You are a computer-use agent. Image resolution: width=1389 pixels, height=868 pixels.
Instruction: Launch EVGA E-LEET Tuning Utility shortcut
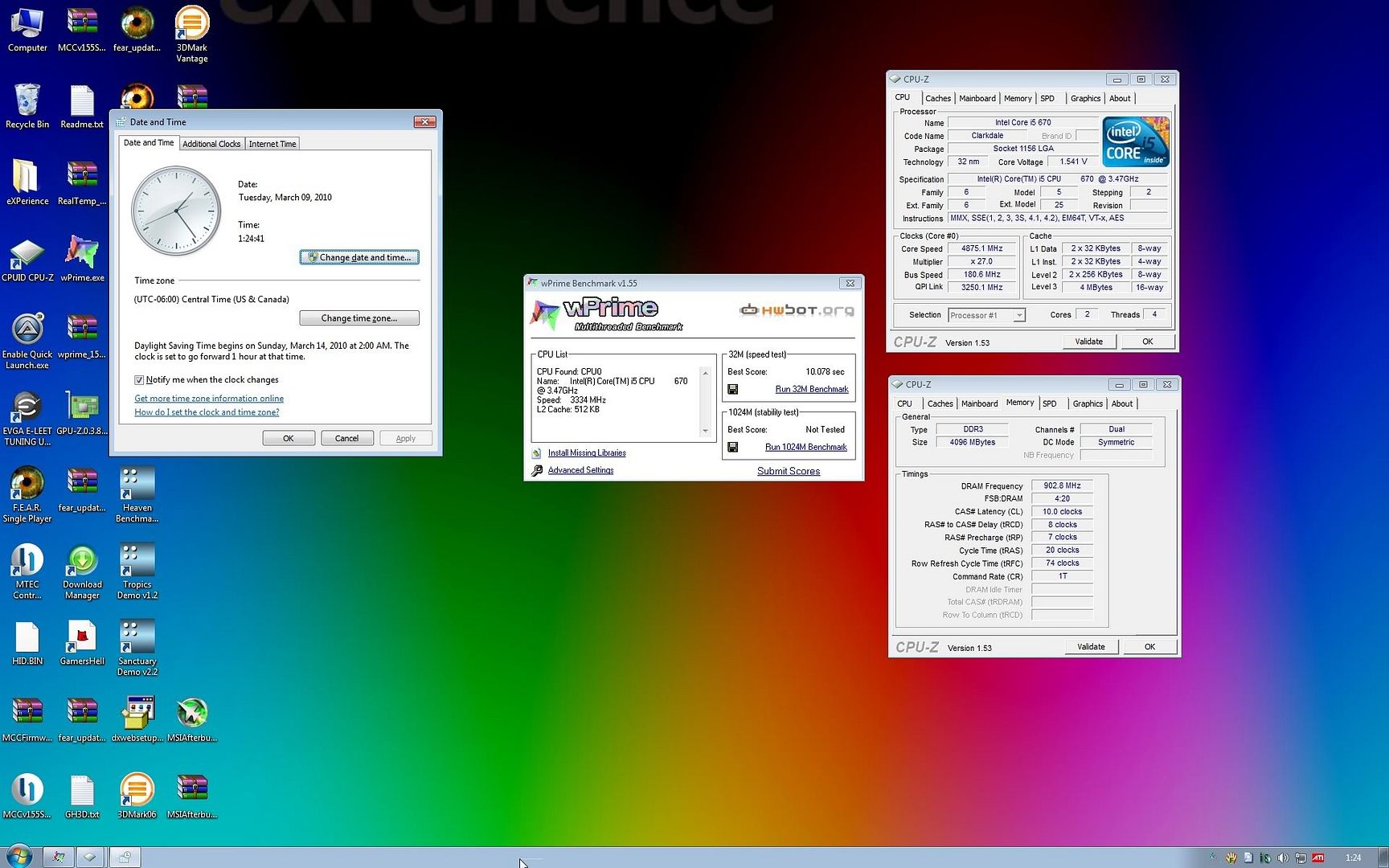[x=27, y=418]
